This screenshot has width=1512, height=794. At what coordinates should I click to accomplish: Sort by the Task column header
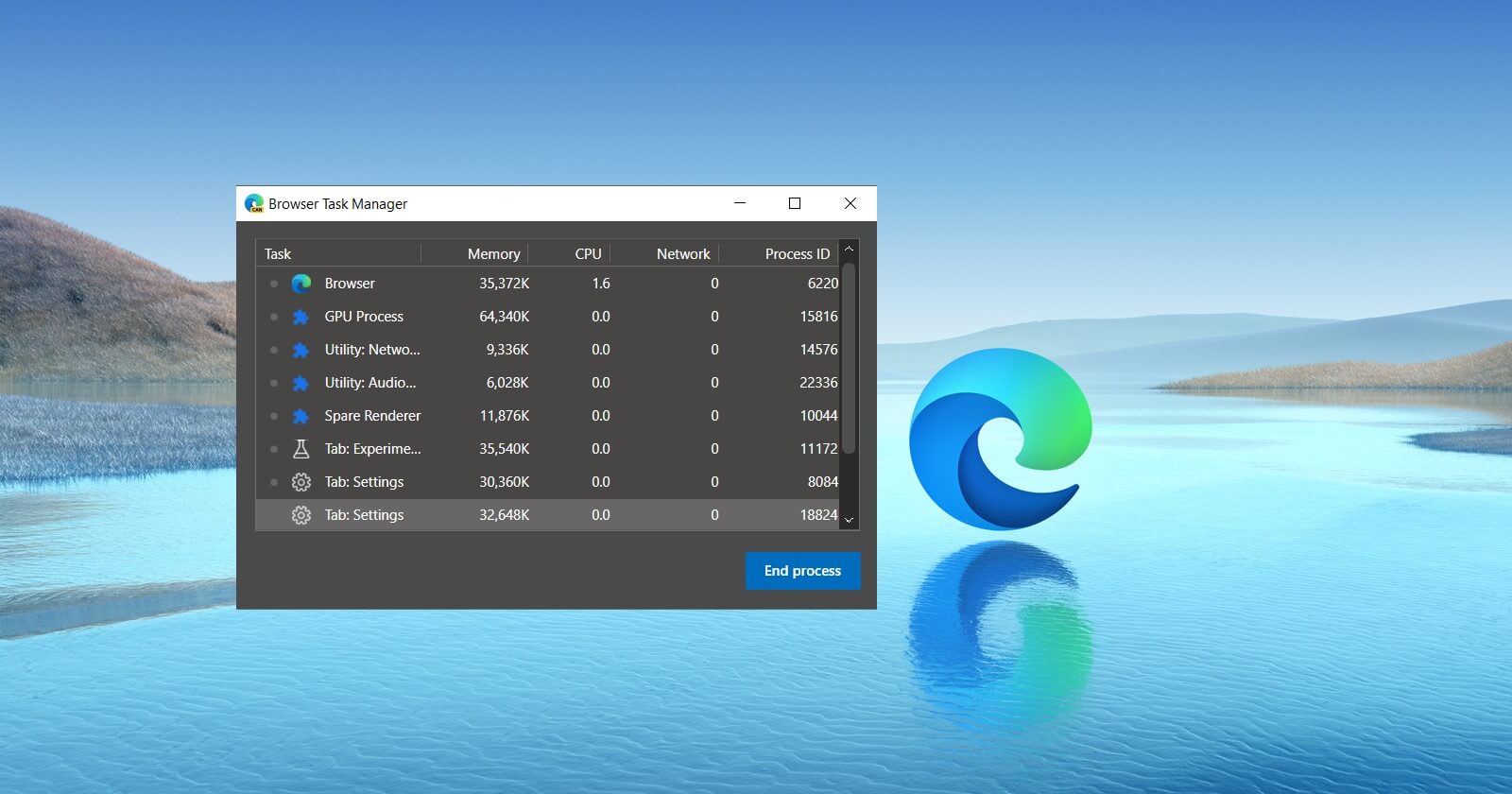point(278,253)
